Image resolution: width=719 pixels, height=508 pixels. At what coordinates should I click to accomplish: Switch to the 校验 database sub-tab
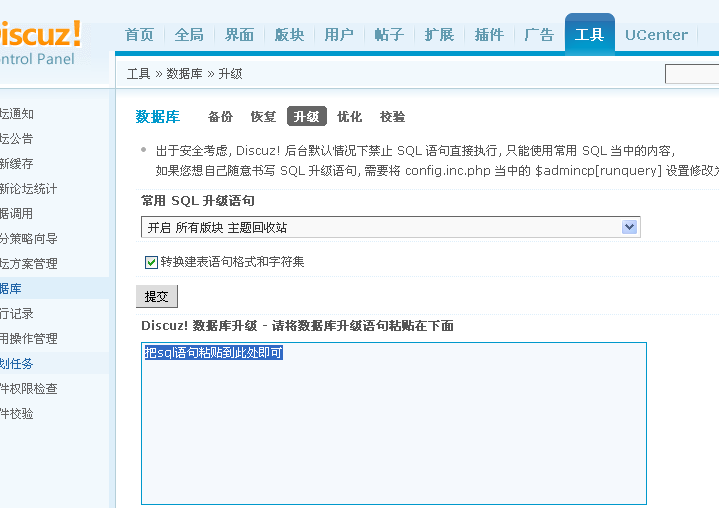click(x=393, y=117)
